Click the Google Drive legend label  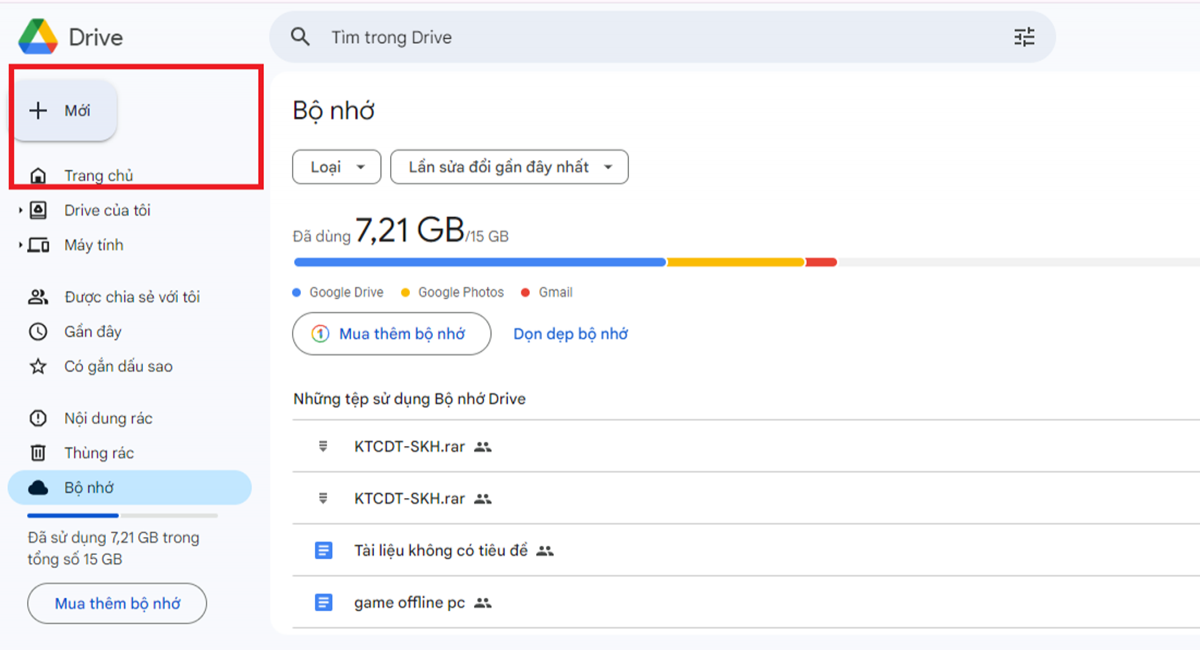346,292
